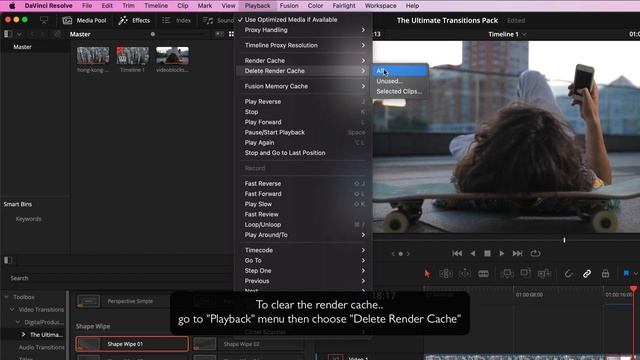640x360 pixels.
Task: Choose Selected Clips... in submenu
Action: [399, 91]
